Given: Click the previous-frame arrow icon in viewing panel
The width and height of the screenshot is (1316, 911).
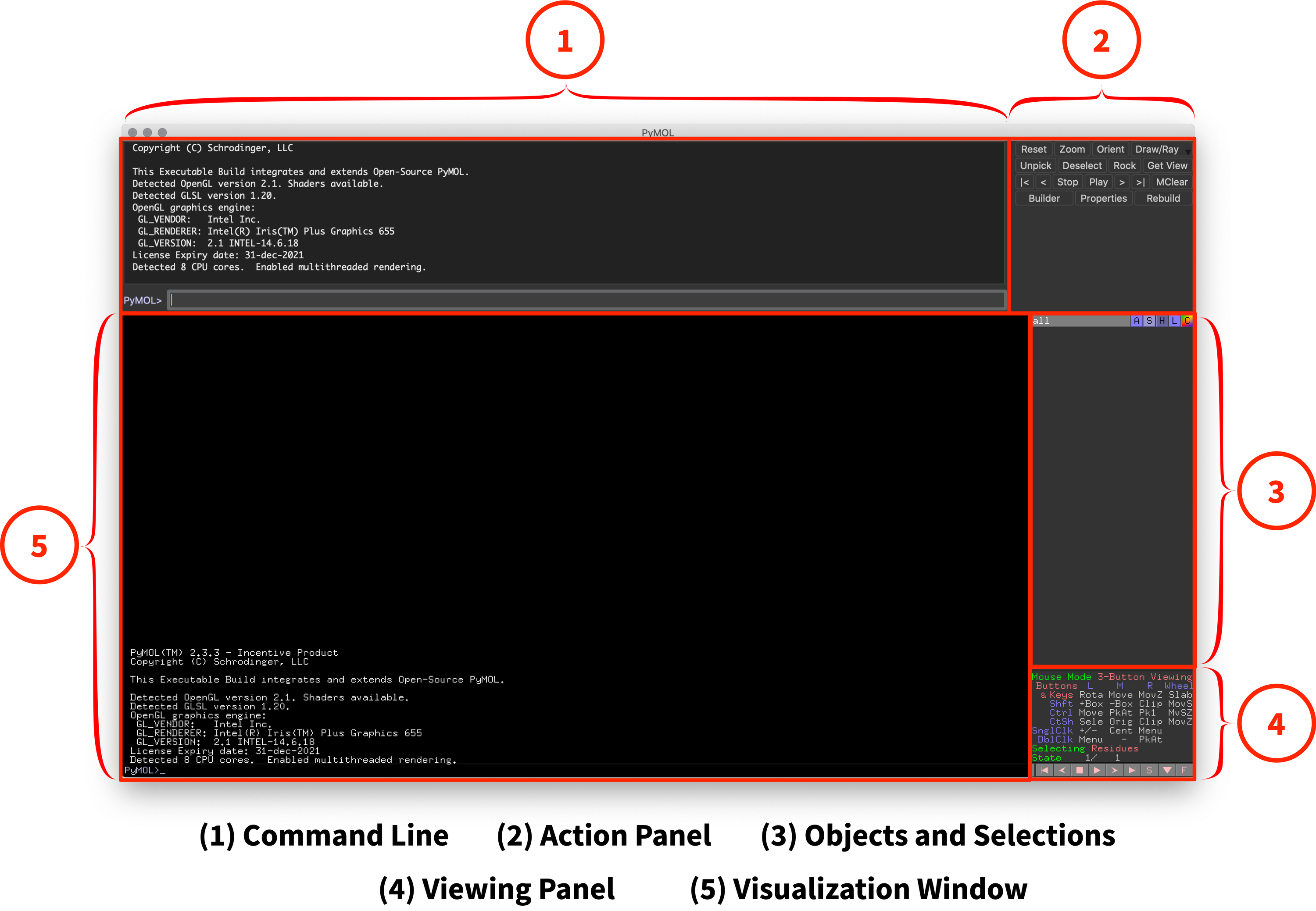Looking at the screenshot, I should [1062, 770].
